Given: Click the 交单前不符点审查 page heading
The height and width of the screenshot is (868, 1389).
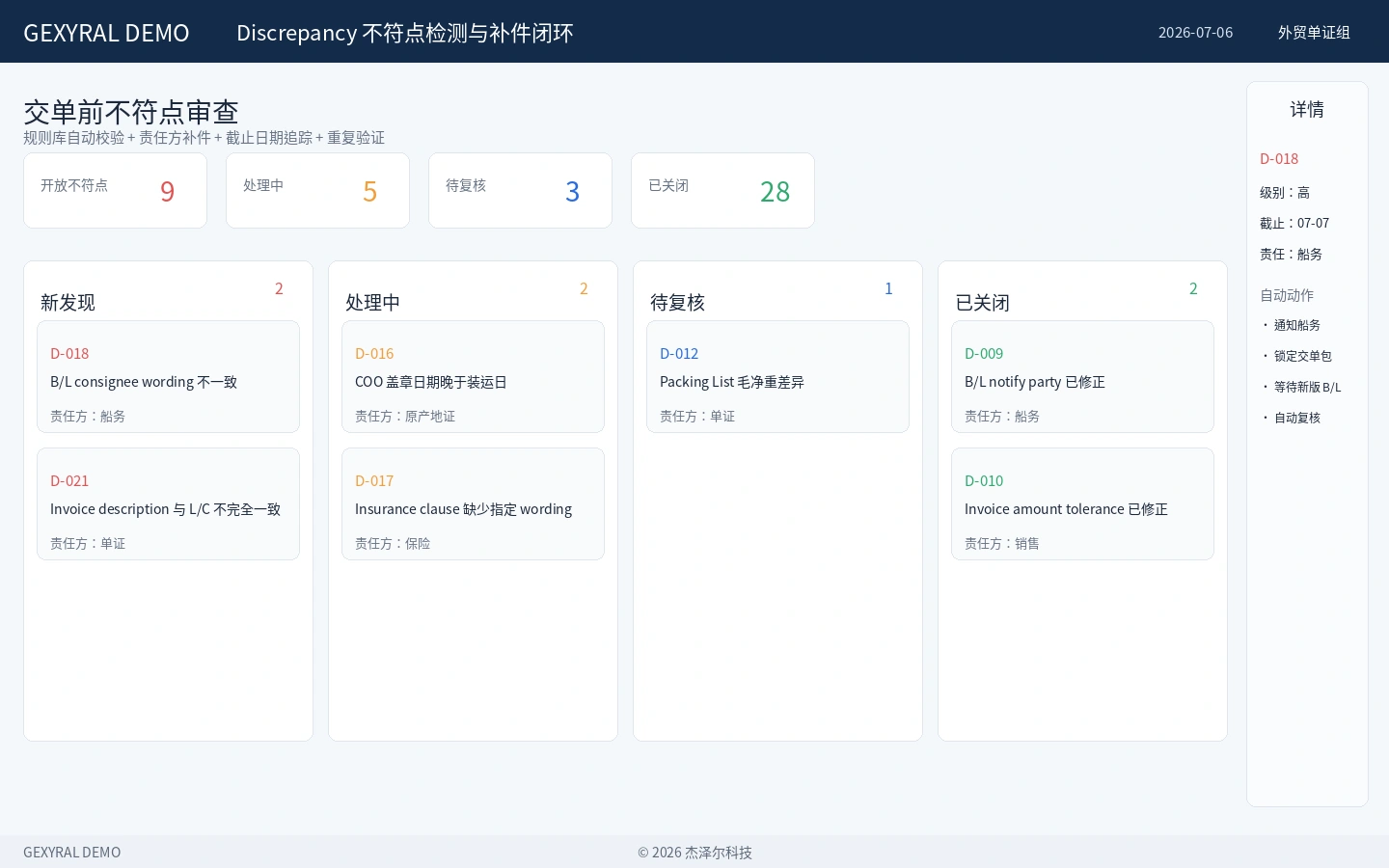Looking at the screenshot, I should (x=131, y=112).
